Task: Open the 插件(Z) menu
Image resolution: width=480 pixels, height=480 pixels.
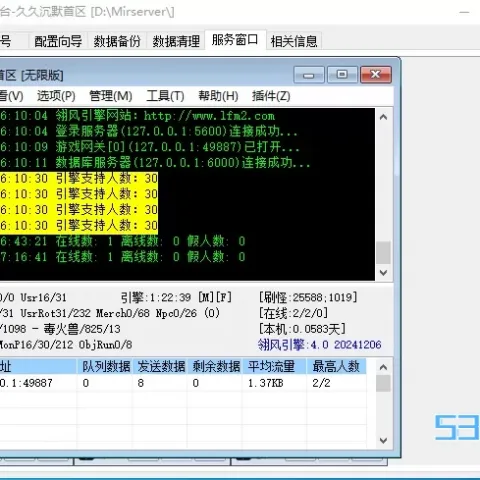Action: [271, 96]
